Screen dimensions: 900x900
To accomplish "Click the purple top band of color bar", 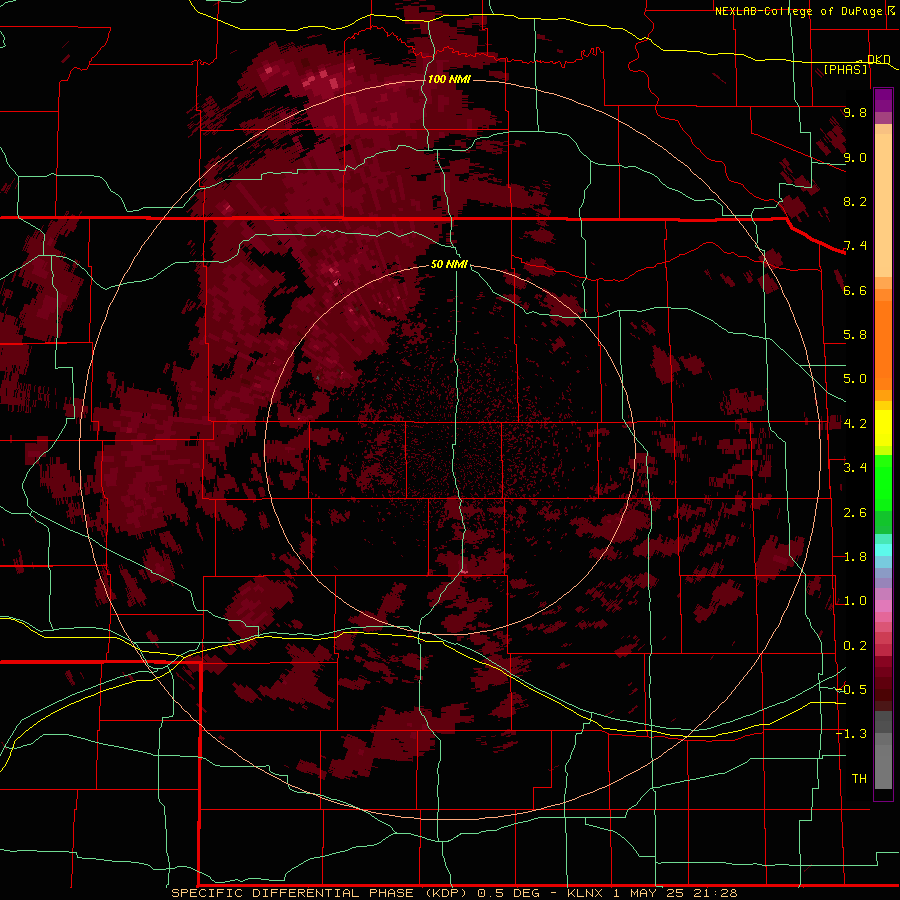I will click(x=883, y=100).
